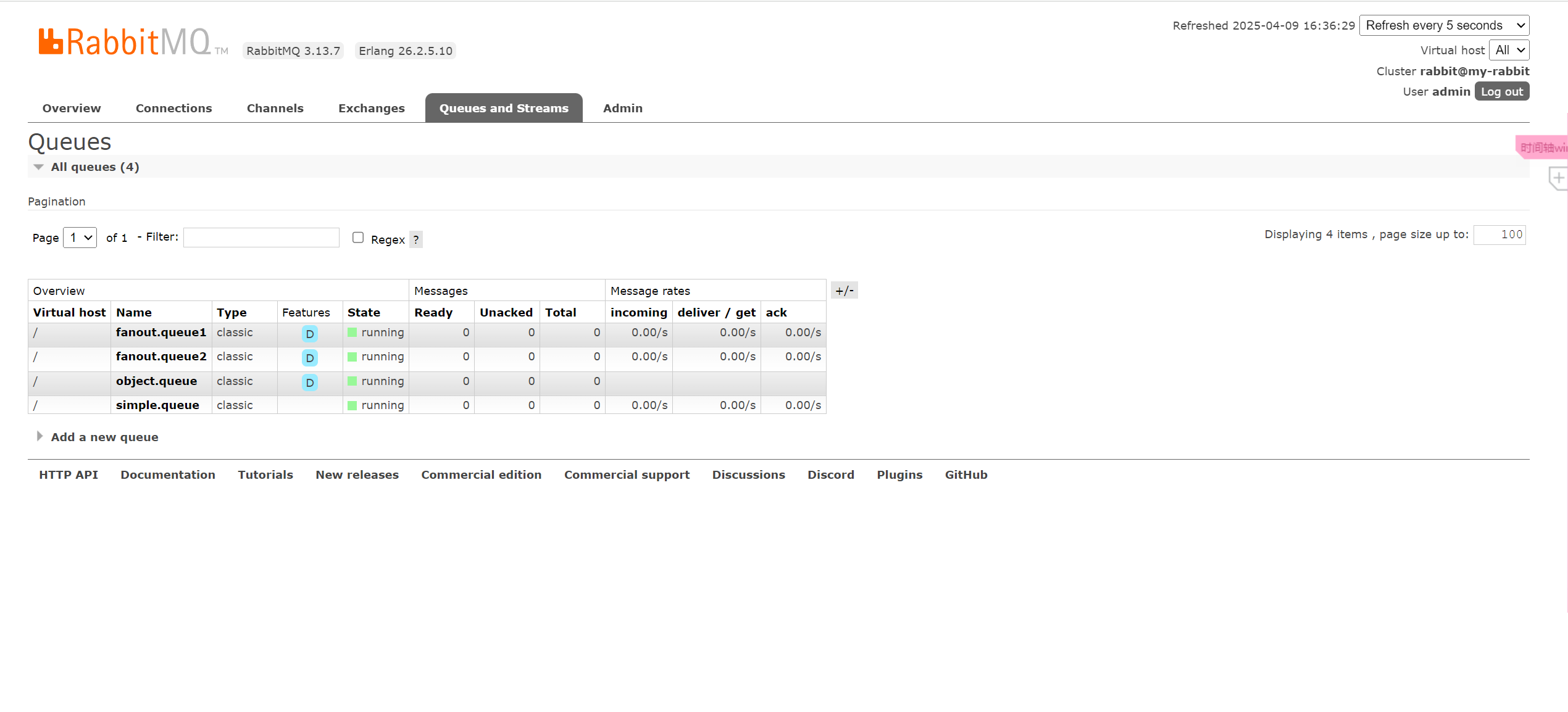Open the Page number dropdown

tap(80, 238)
